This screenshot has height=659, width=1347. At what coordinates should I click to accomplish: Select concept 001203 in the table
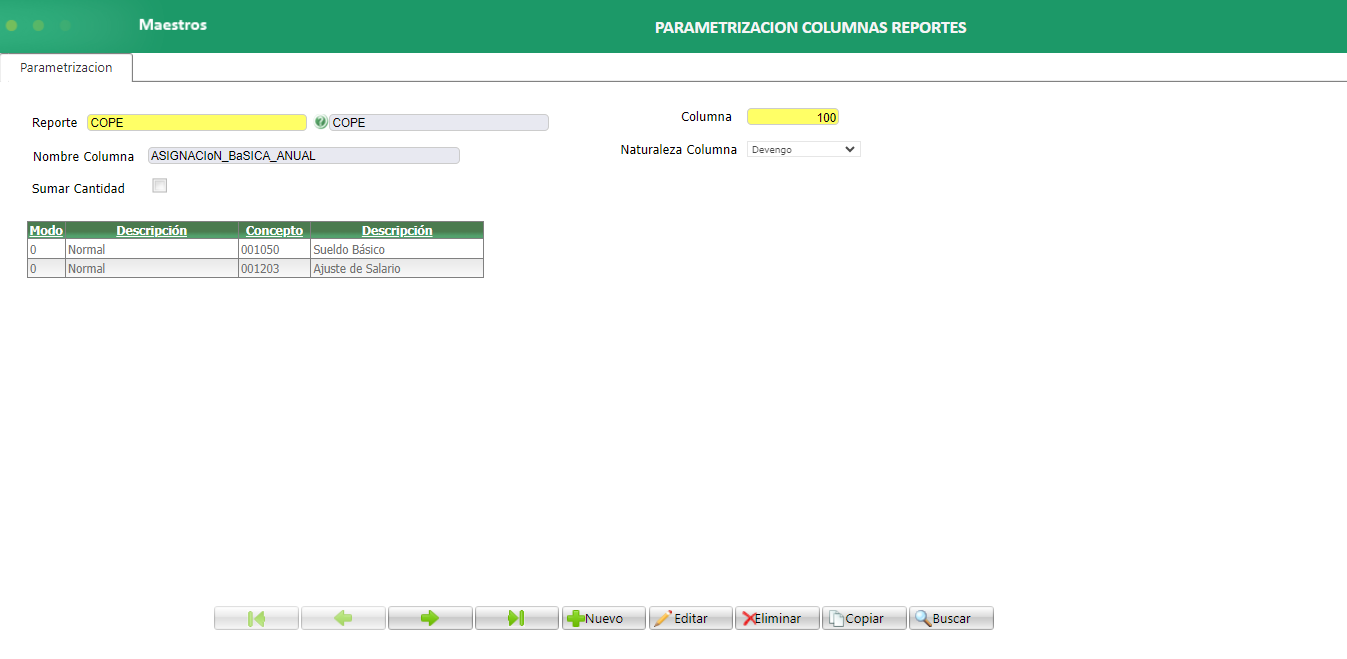pyautogui.click(x=274, y=268)
